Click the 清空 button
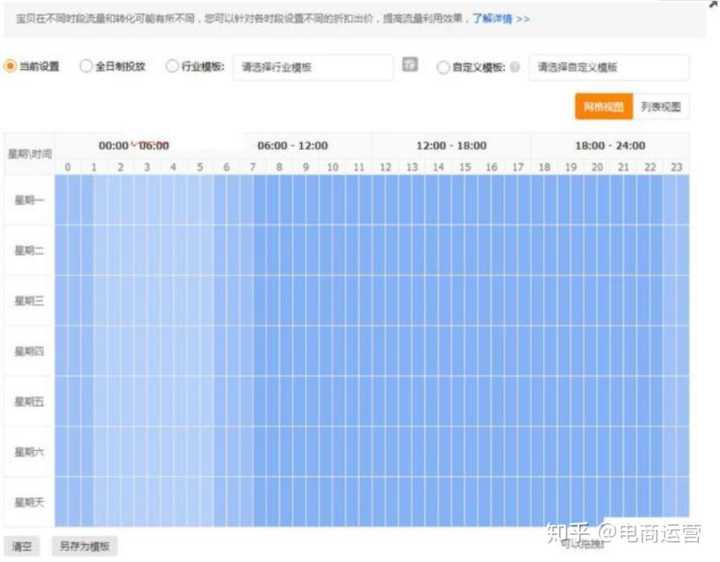 pos(22,547)
